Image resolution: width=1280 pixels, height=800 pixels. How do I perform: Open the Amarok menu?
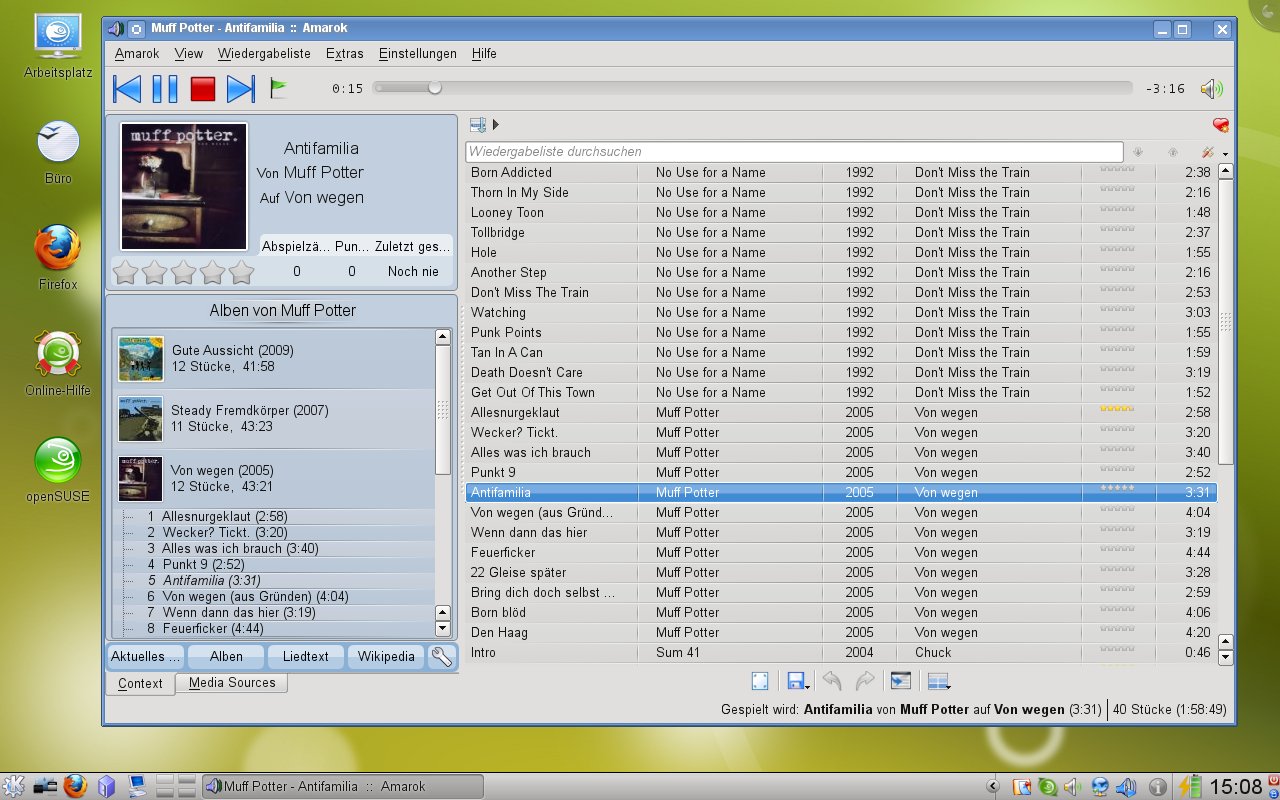(x=137, y=54)
